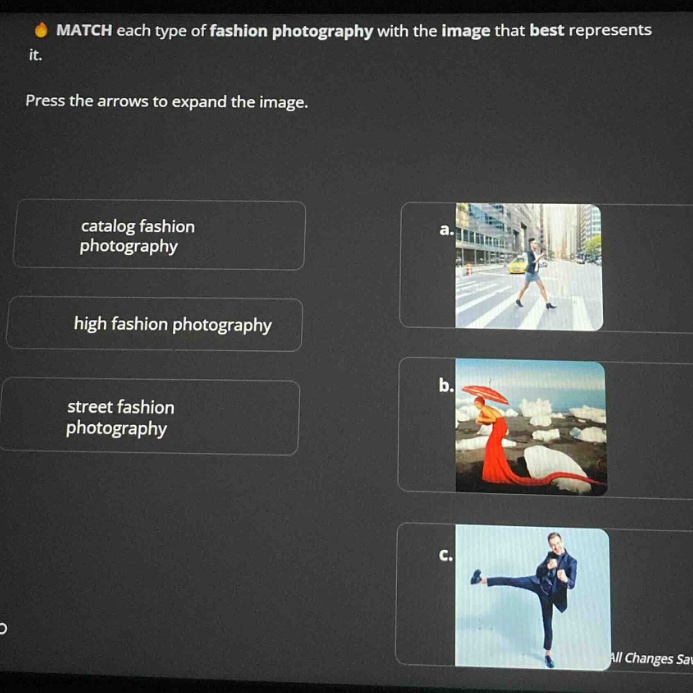Select the catalog fashion photography box
Image resolution: width=693 pixels, height=693 pixels.
tap(159, 235)
